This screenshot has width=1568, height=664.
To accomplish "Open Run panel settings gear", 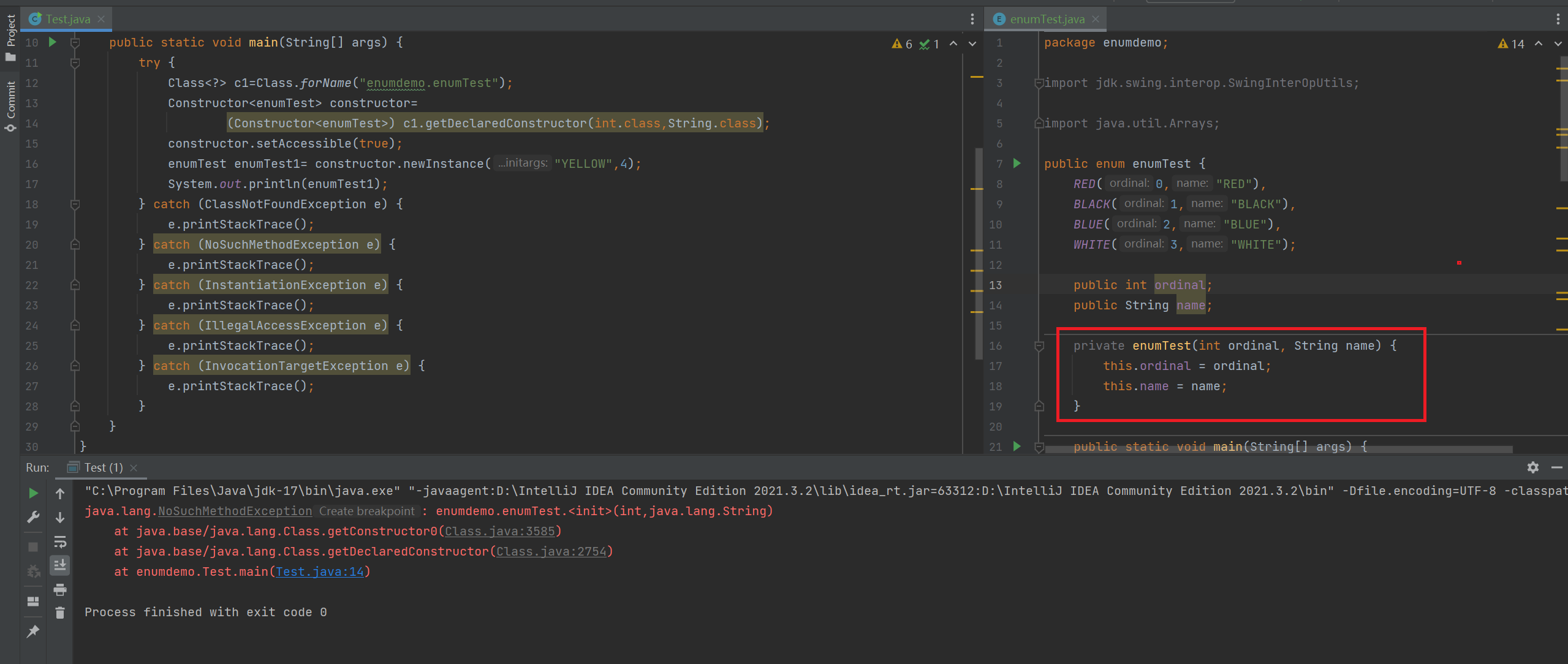I will pyautogui.click(x=1532, y=467).
